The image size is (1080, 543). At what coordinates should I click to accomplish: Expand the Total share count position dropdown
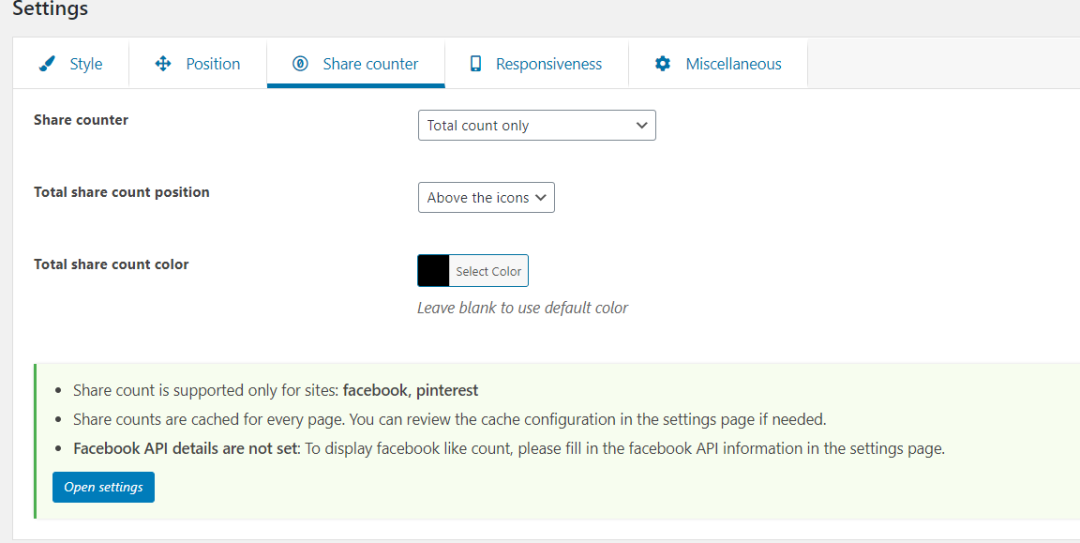click(486, 198)
